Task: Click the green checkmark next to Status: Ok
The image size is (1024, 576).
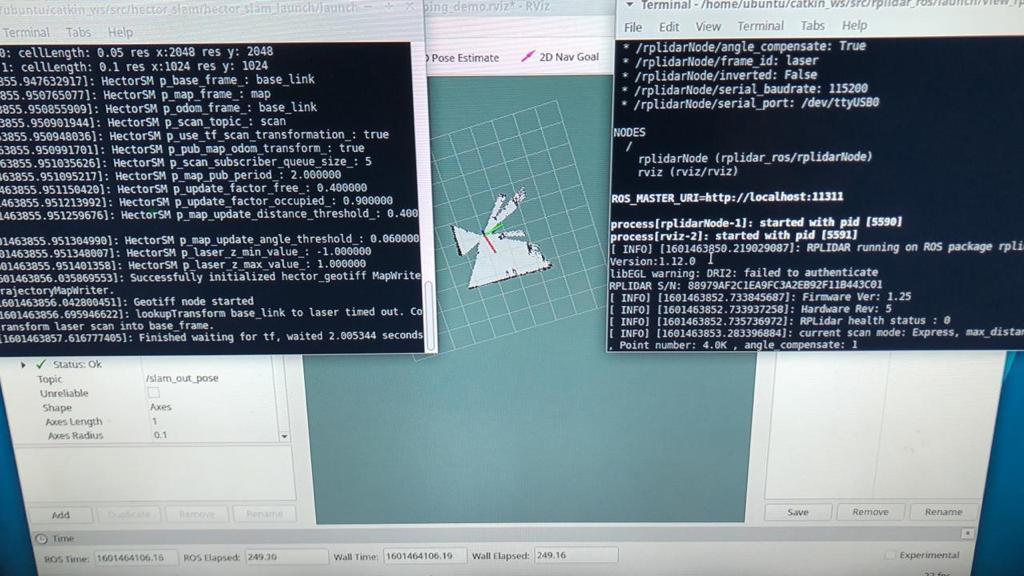Action: tap(41, 364)
